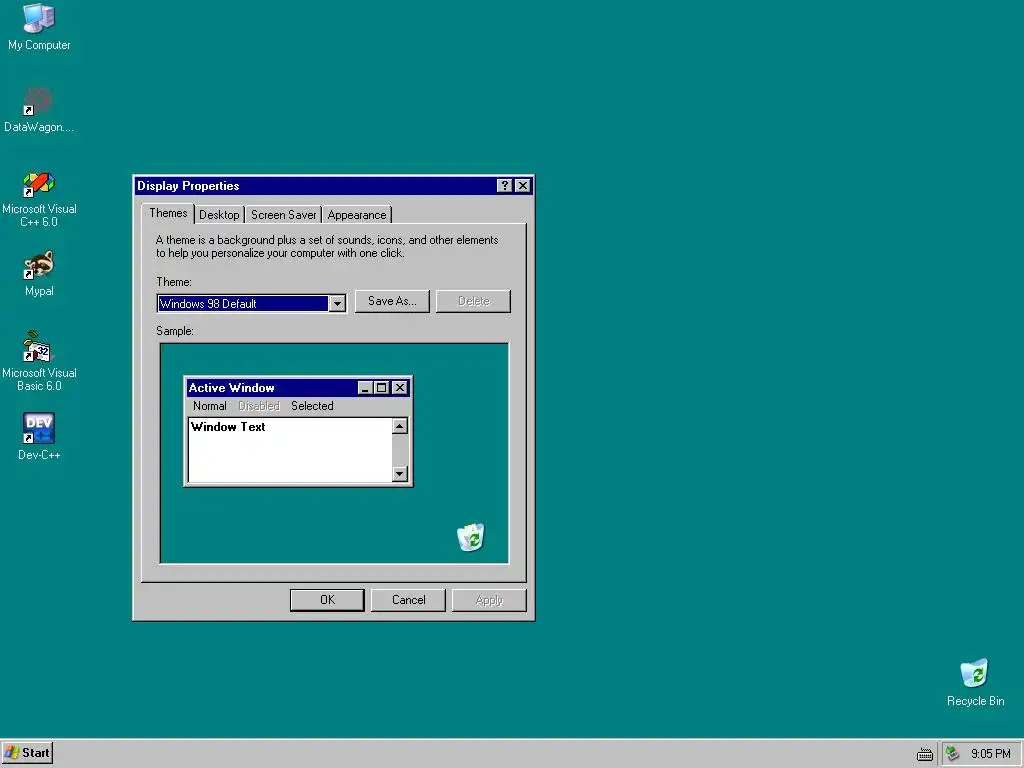Click the Window Text in sample

[228, 427]
